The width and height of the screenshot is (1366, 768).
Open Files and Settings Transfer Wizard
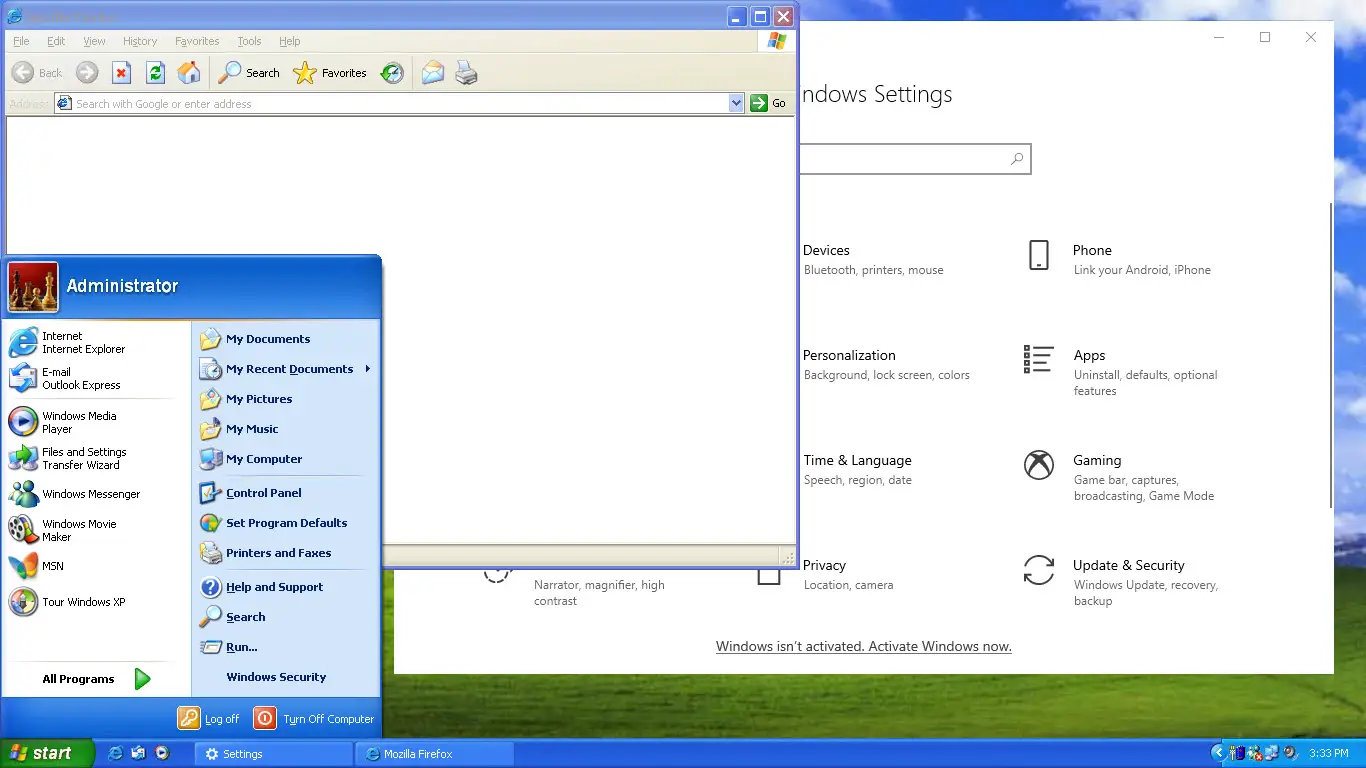pyautogui.click(x=94, y=458)
